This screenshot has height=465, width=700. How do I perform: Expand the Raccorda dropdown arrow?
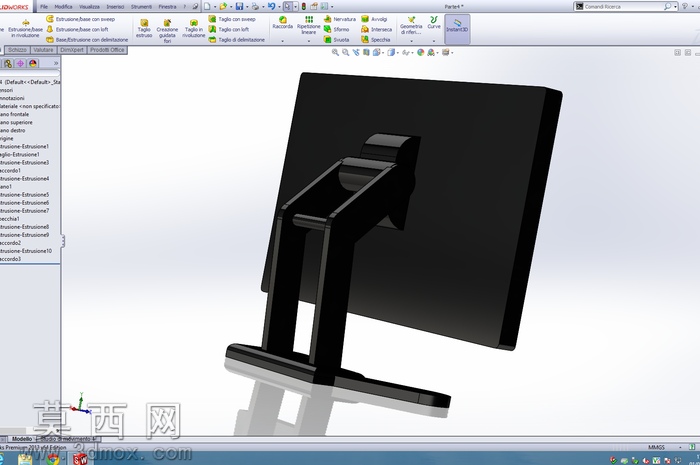tap(283, 41)
